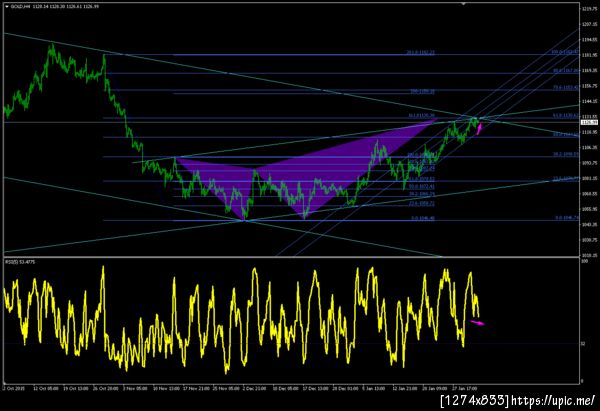Click the RSI(5) indicator label

(x=20, y=262)
